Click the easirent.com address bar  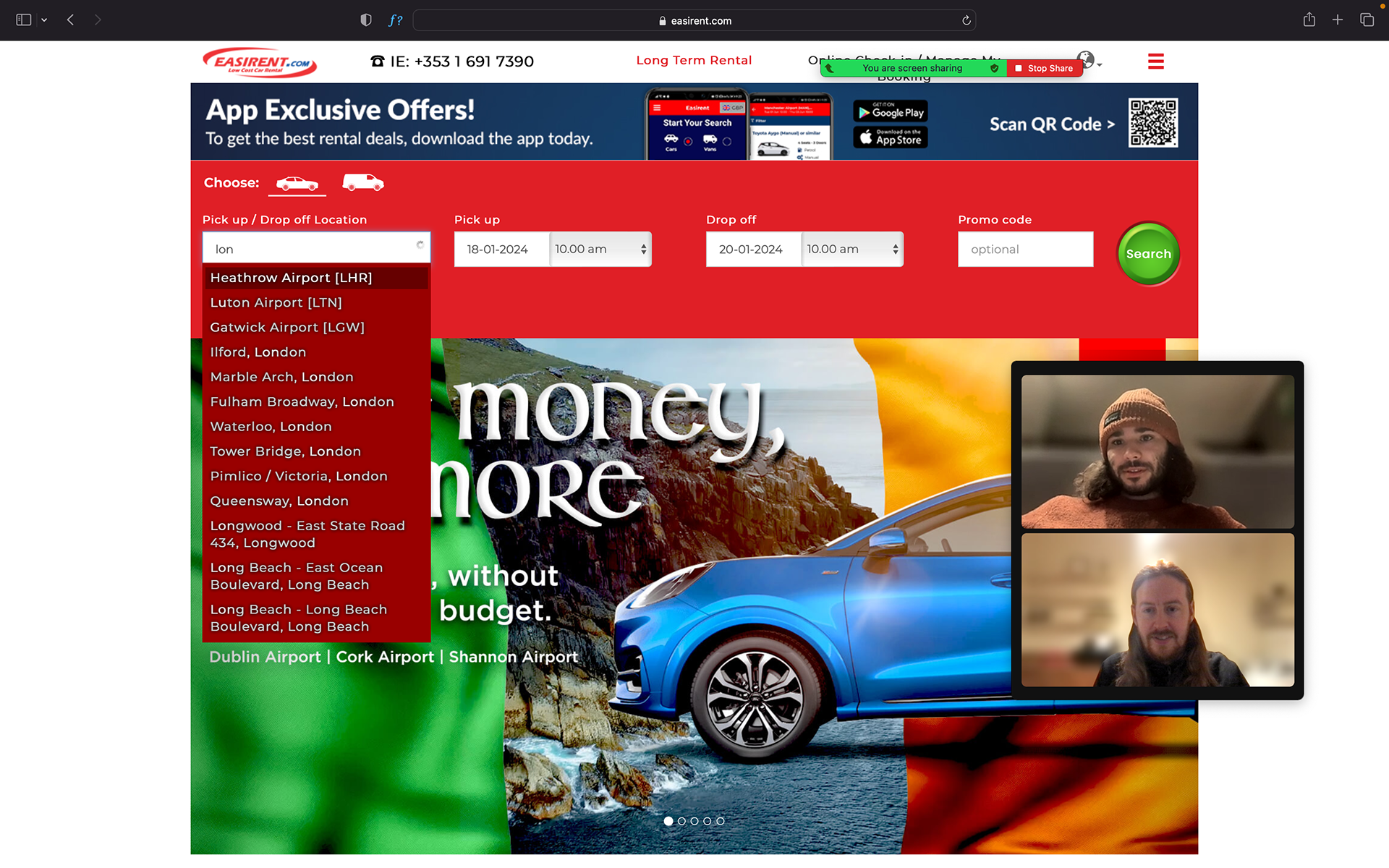pyautogui.click(x=694, y=20)
